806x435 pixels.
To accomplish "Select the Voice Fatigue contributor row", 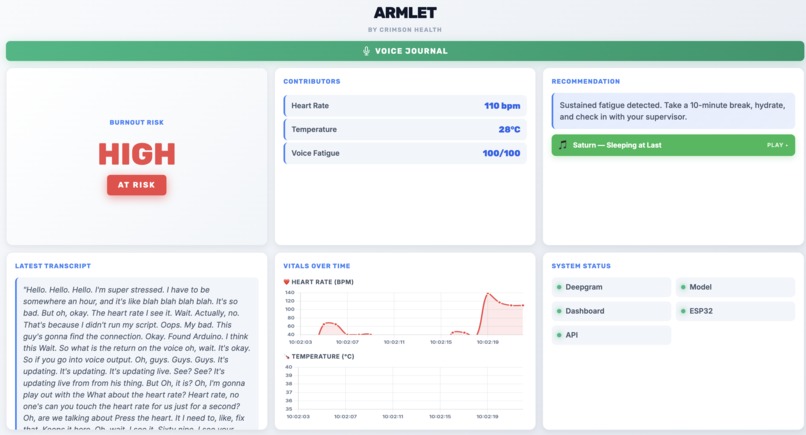I will tap(405, 153).
